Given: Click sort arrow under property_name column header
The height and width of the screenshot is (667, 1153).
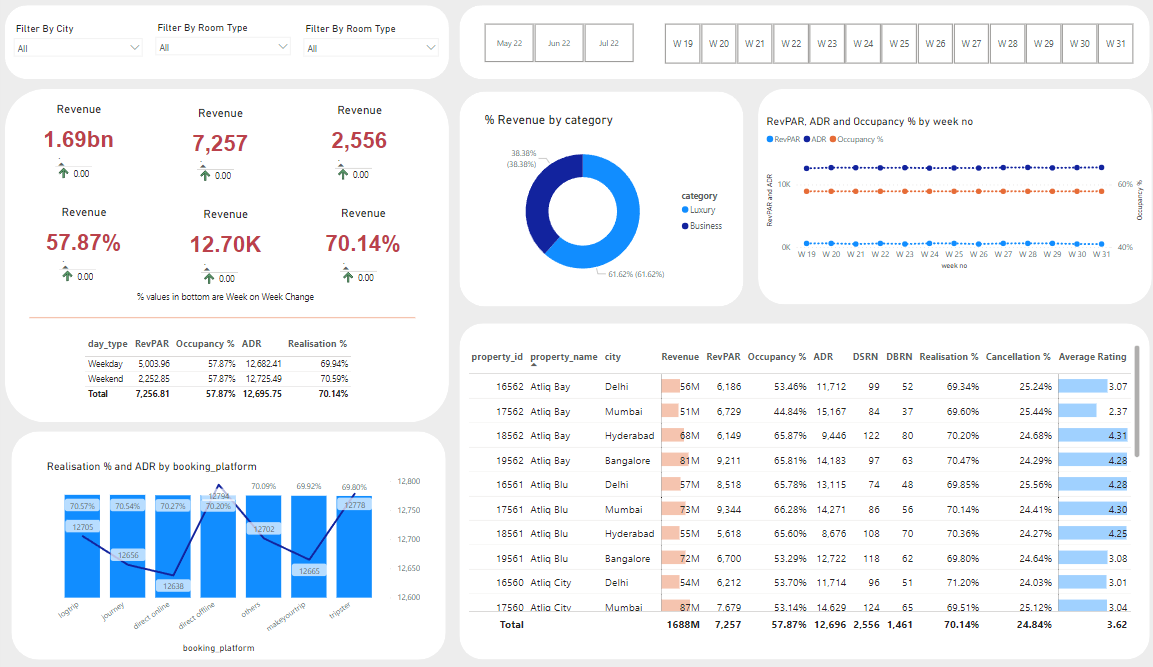Looking at the screenshot, I should click(534, 366).
